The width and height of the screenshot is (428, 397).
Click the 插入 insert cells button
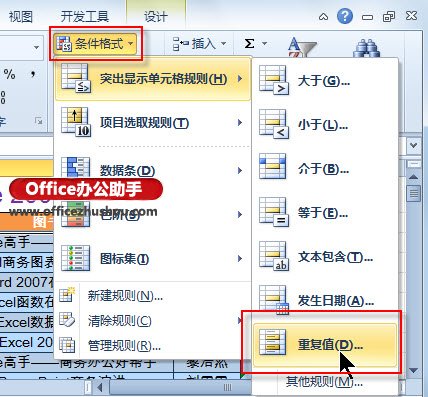point(194,44)
